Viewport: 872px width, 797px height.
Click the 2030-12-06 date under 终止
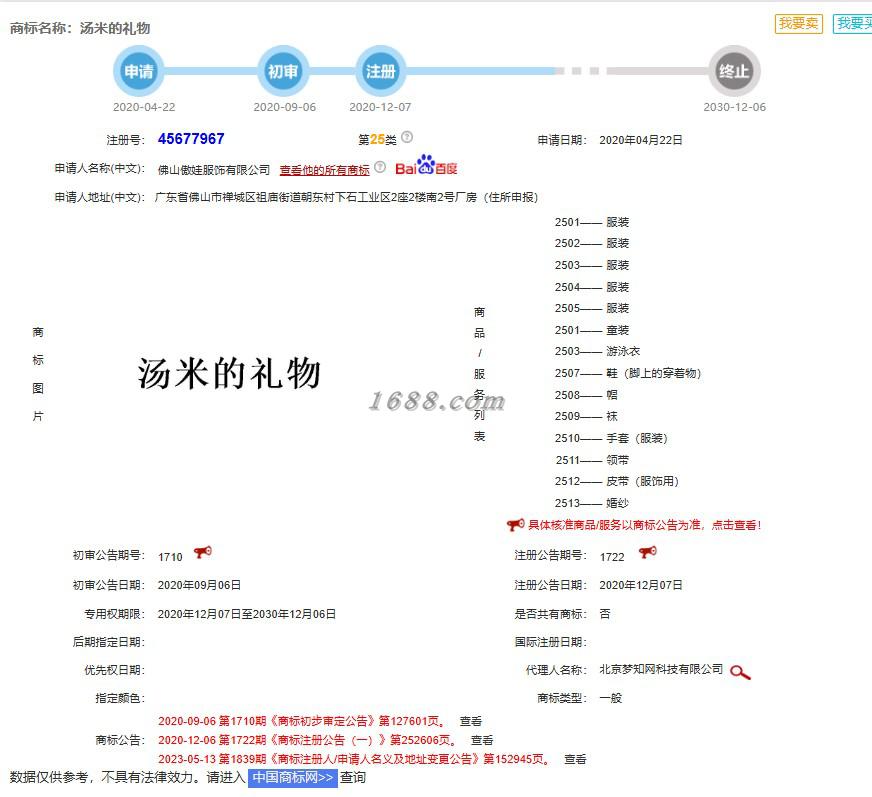735,107
